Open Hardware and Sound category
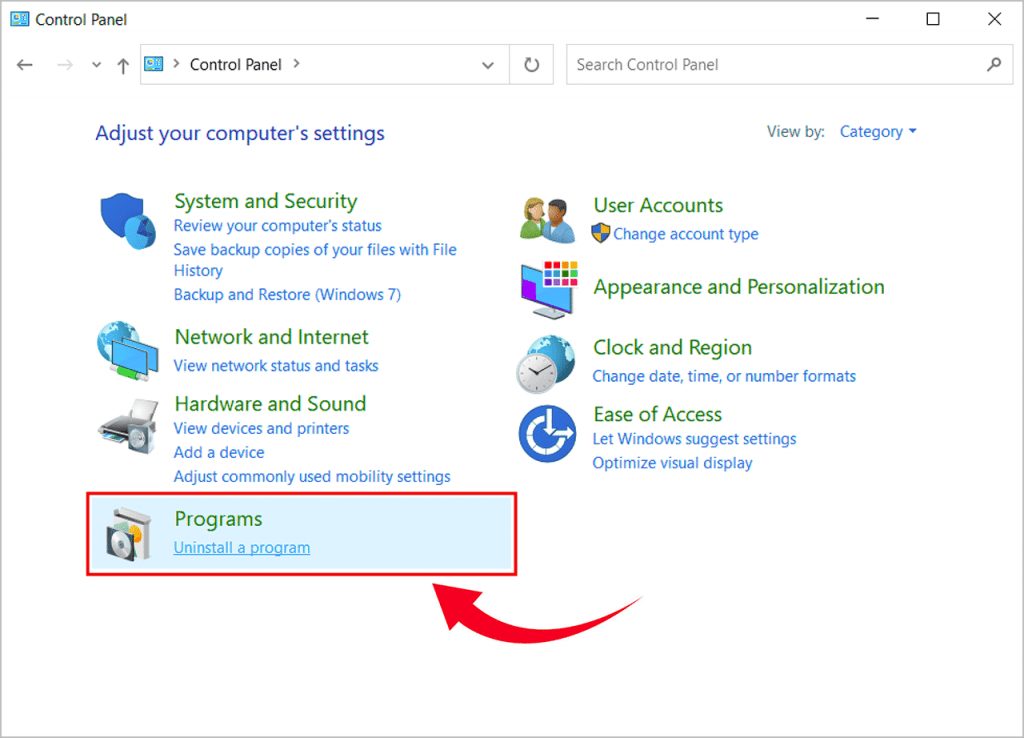 click(270, 404)
